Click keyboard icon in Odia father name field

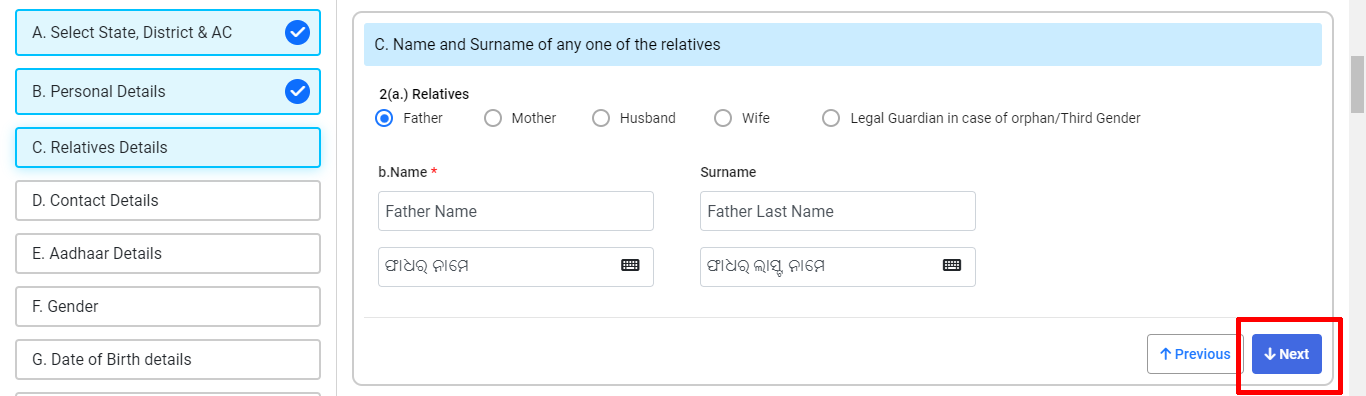pyautogui.click(x=630, y=265)
